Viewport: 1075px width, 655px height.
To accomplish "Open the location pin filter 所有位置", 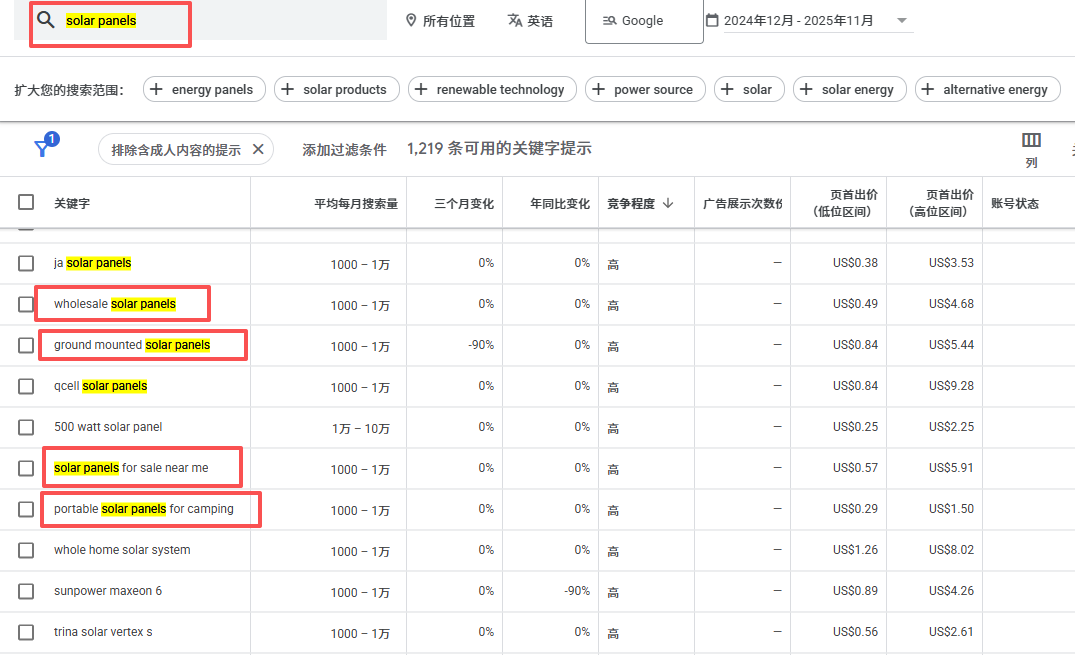I will pyautogui.click(x=440, y=21).
